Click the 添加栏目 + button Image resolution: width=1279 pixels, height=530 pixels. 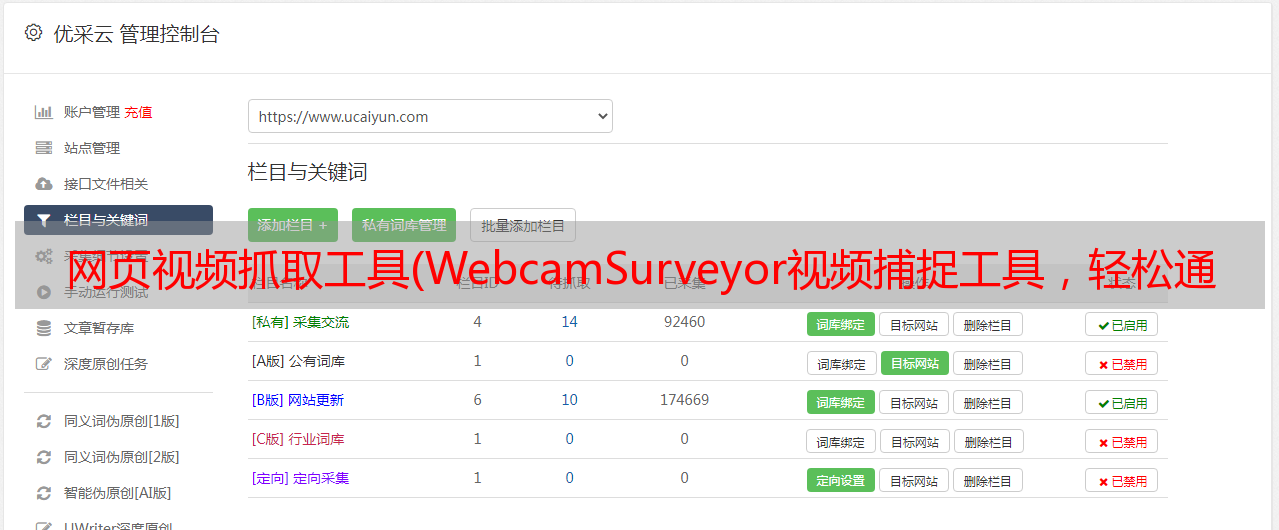click(293, 225)
